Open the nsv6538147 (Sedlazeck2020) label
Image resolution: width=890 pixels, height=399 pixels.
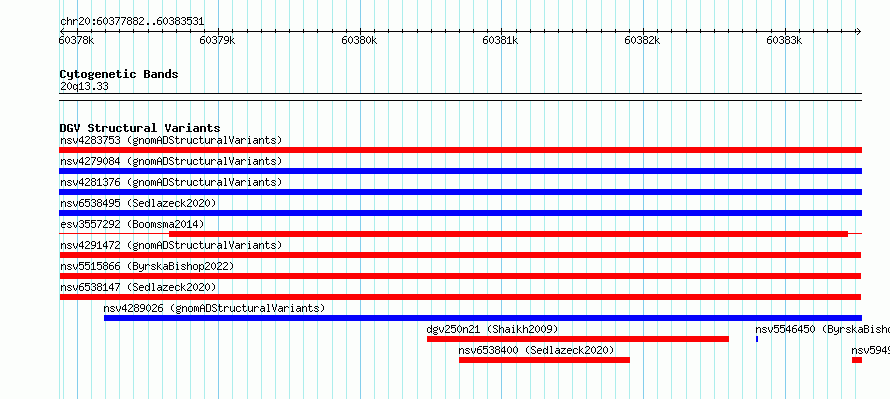click(138, 287)
